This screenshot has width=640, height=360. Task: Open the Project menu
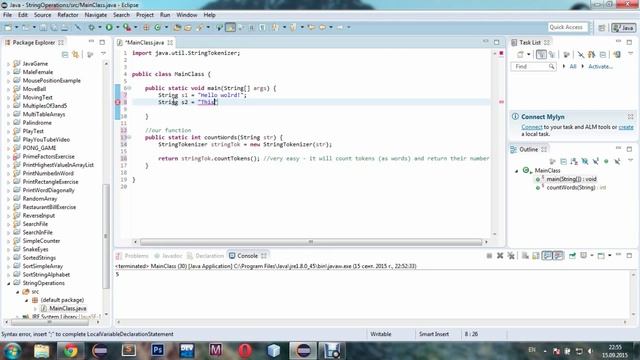[145, 15]
